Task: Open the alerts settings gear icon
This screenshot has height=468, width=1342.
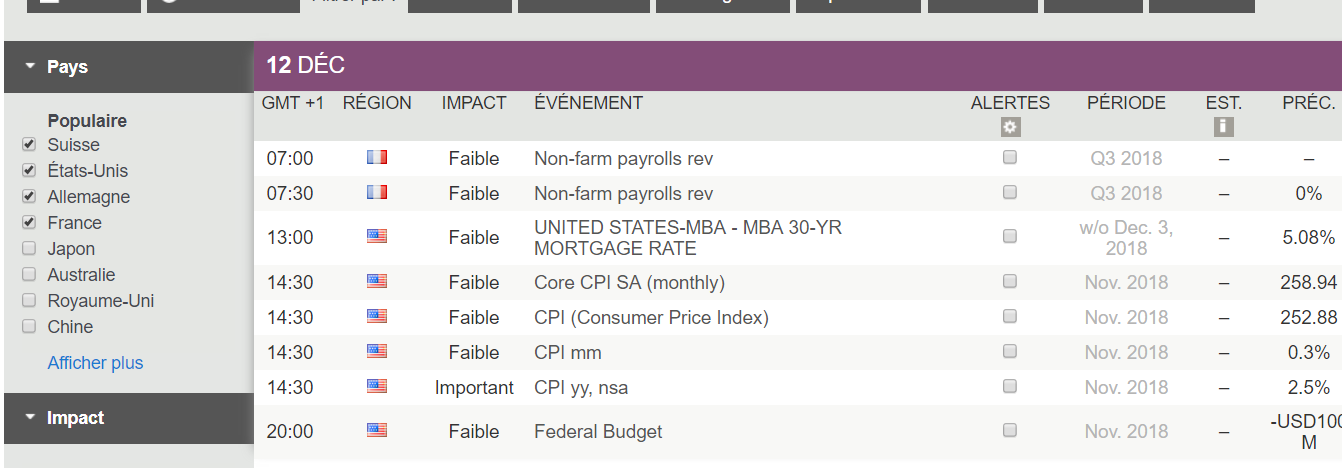Action: [x=1010, y=127]
